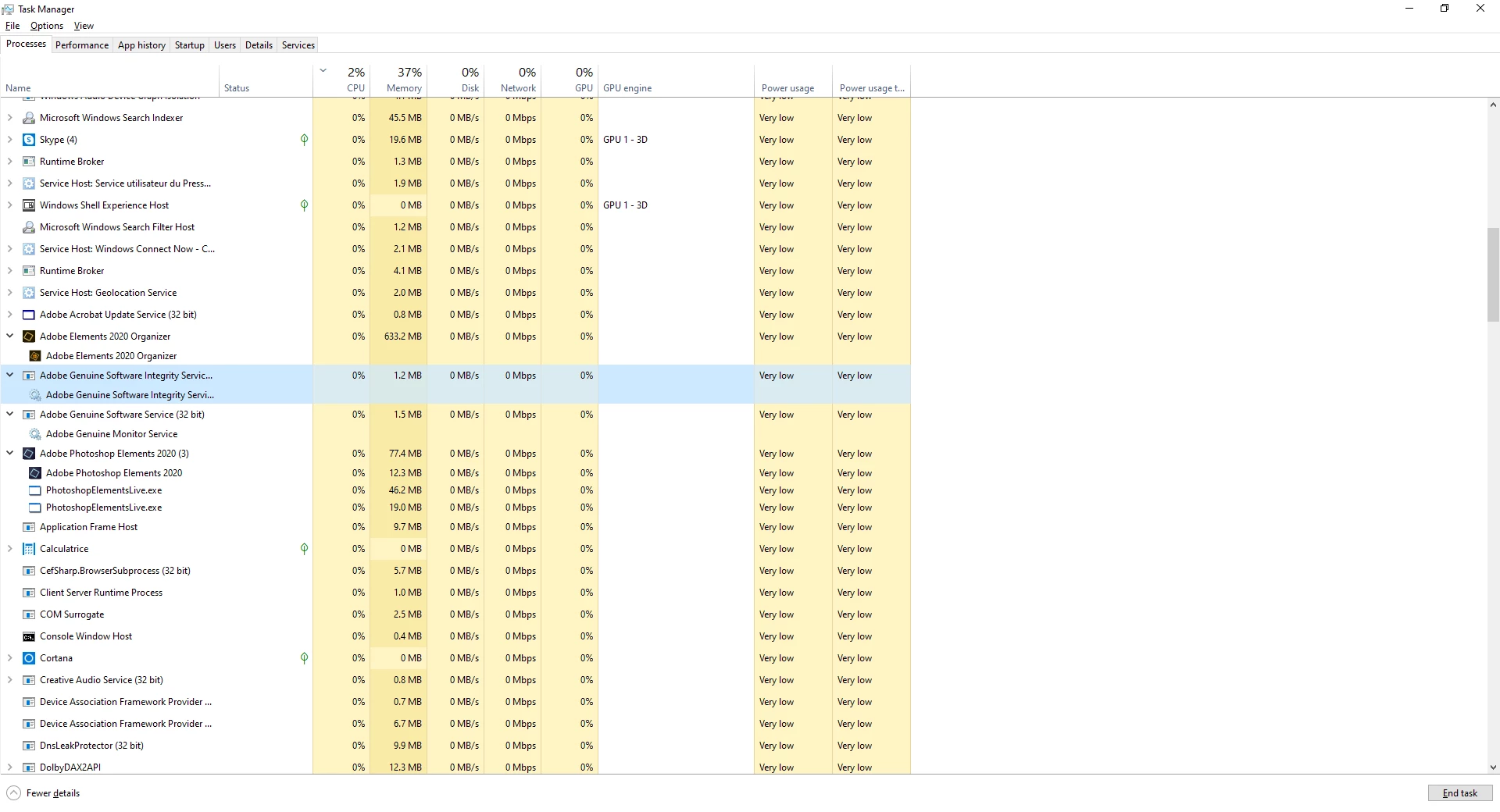Click the Skype process icon

coord(29,140)
